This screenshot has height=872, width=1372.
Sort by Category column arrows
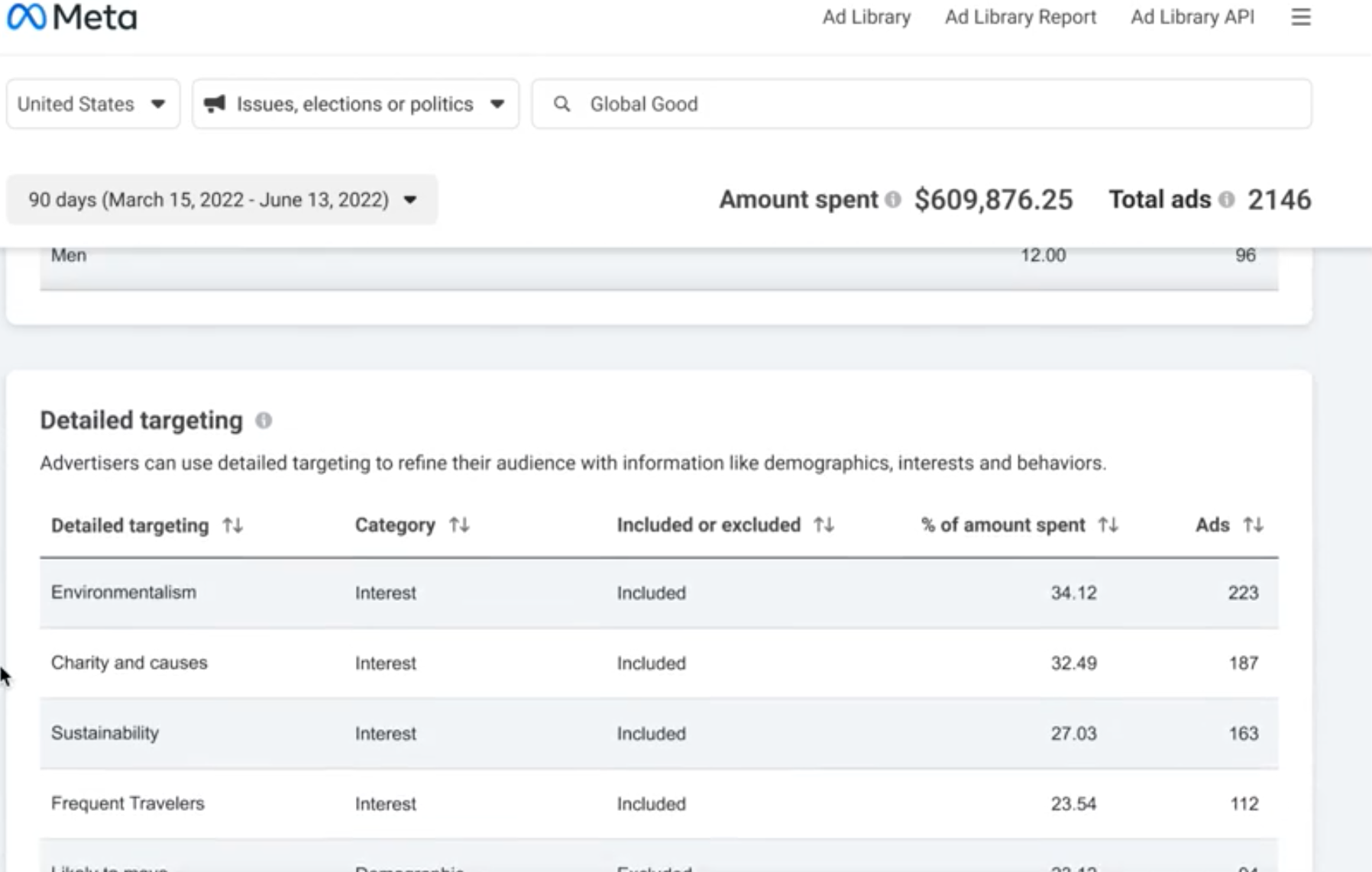[x=459, y=525]
